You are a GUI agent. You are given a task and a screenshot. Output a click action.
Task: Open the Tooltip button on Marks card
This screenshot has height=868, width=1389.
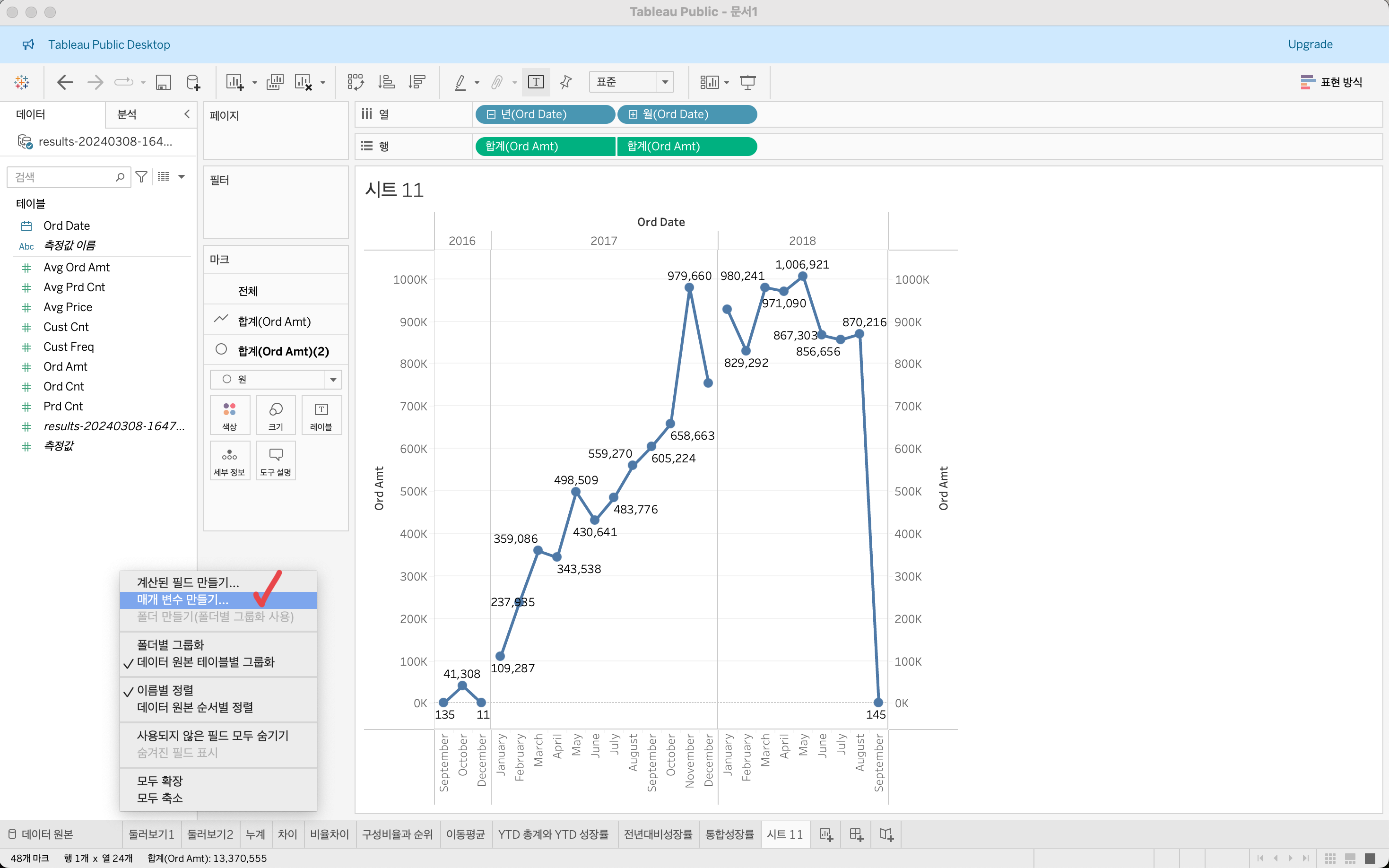[276, 460]
